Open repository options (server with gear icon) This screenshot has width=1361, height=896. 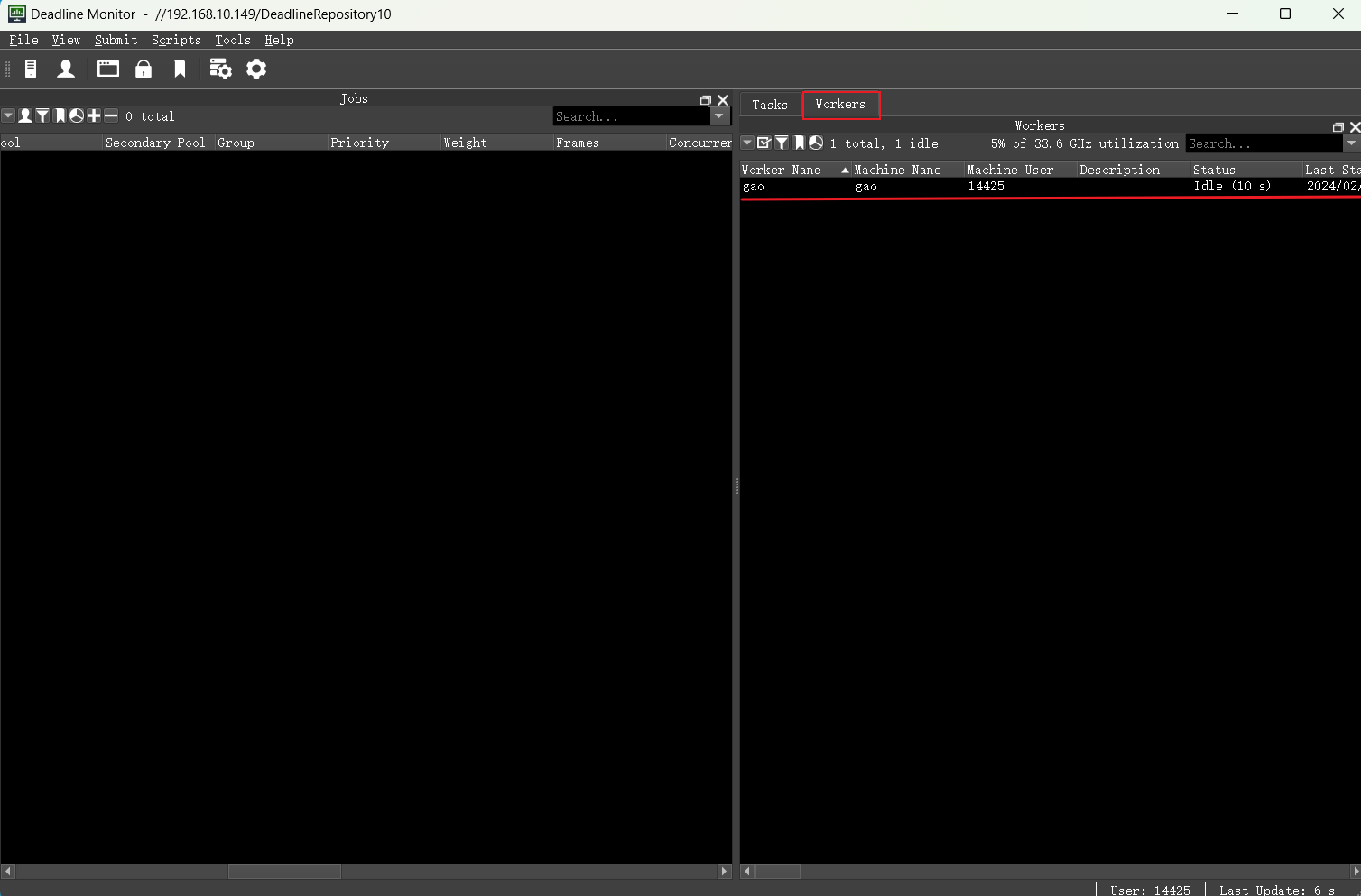pos(221,69)
